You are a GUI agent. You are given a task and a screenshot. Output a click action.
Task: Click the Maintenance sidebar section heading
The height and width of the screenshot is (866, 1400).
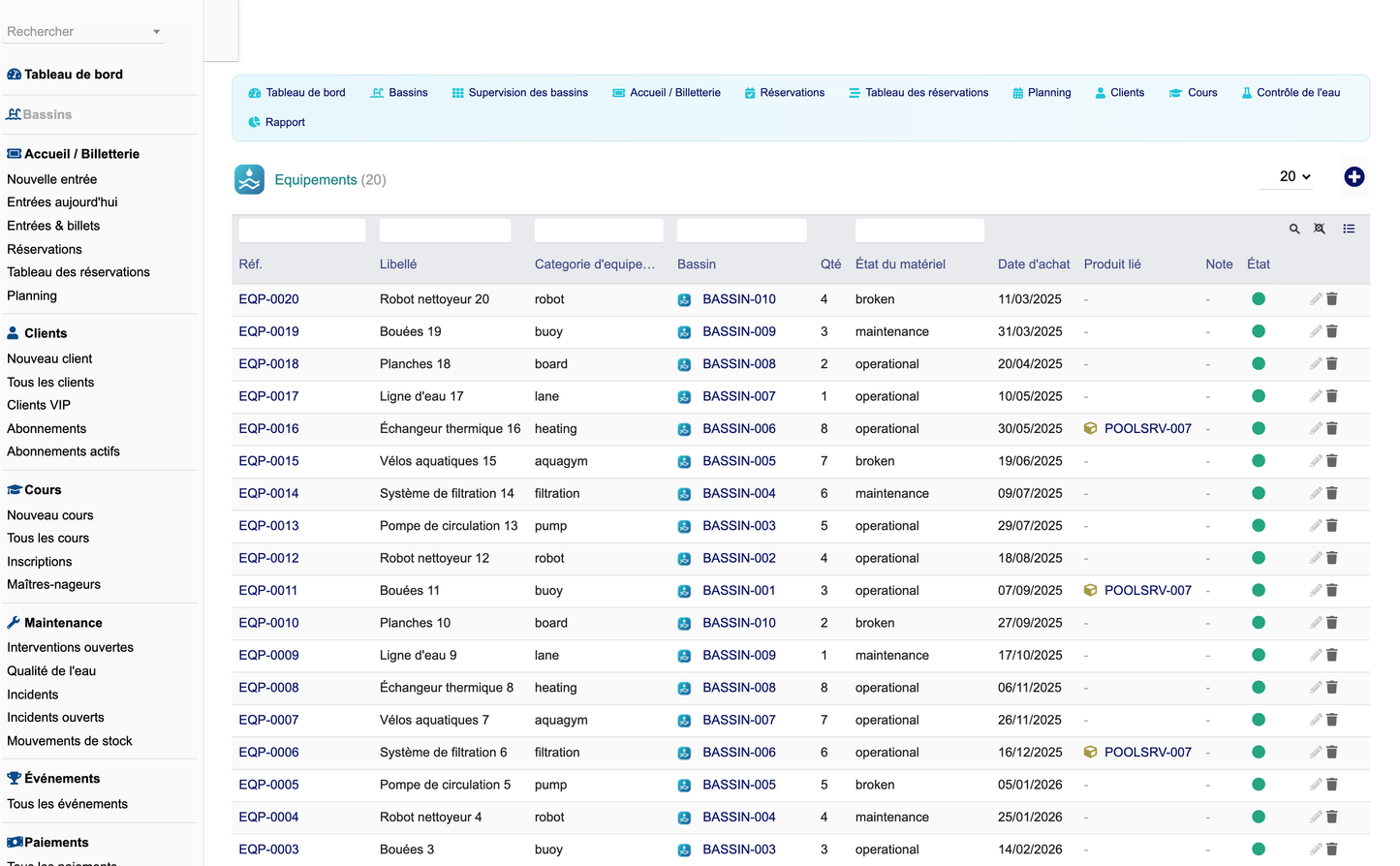54,623
